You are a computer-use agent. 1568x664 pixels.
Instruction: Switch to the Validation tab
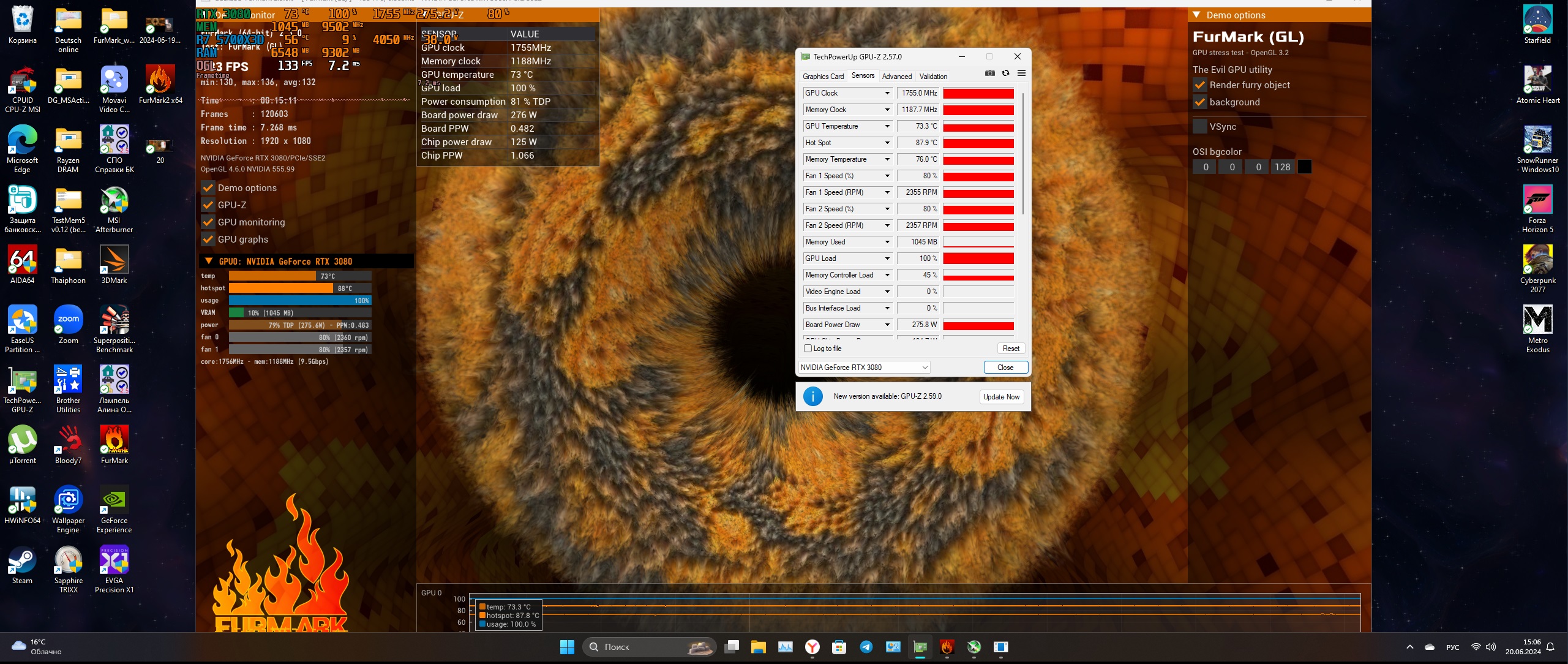(933, 77)
